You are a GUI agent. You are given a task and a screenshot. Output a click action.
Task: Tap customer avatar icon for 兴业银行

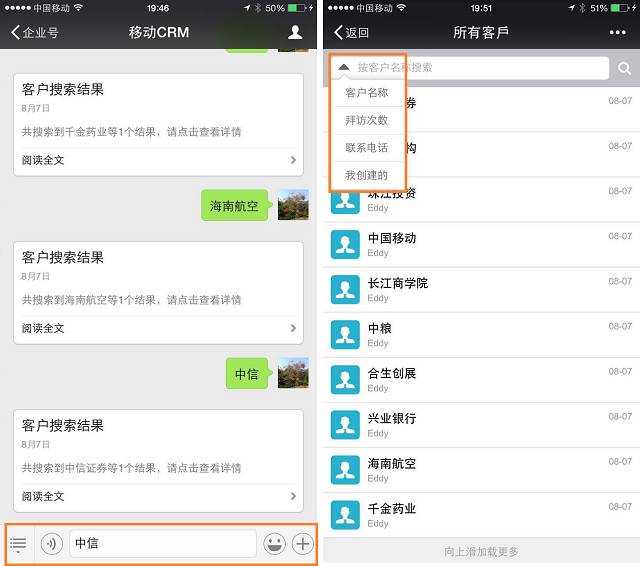[x=345, y=425]
